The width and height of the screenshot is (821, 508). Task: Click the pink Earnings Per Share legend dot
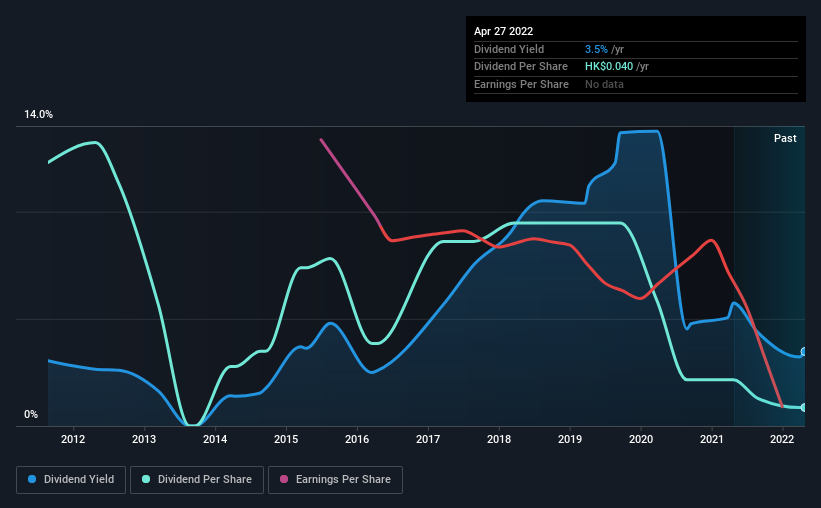coord(284,479)
